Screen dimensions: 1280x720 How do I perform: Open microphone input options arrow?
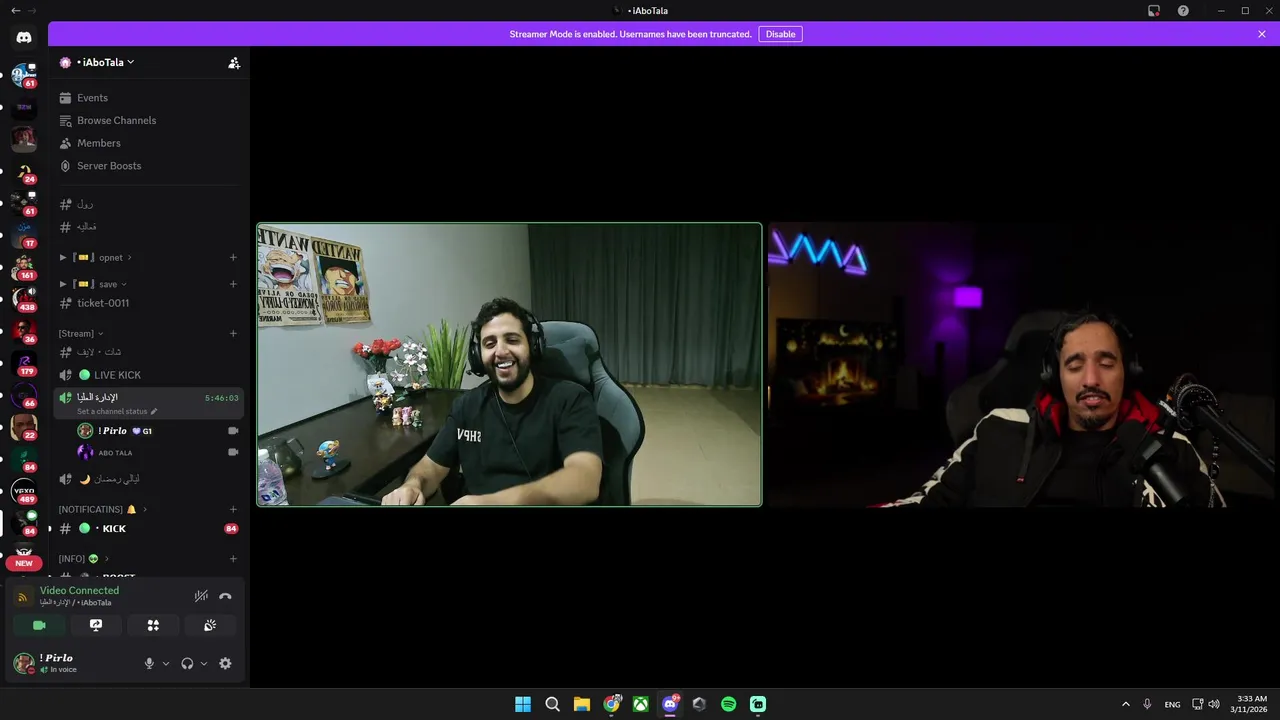pyautogui.click(x=166, y=663)
